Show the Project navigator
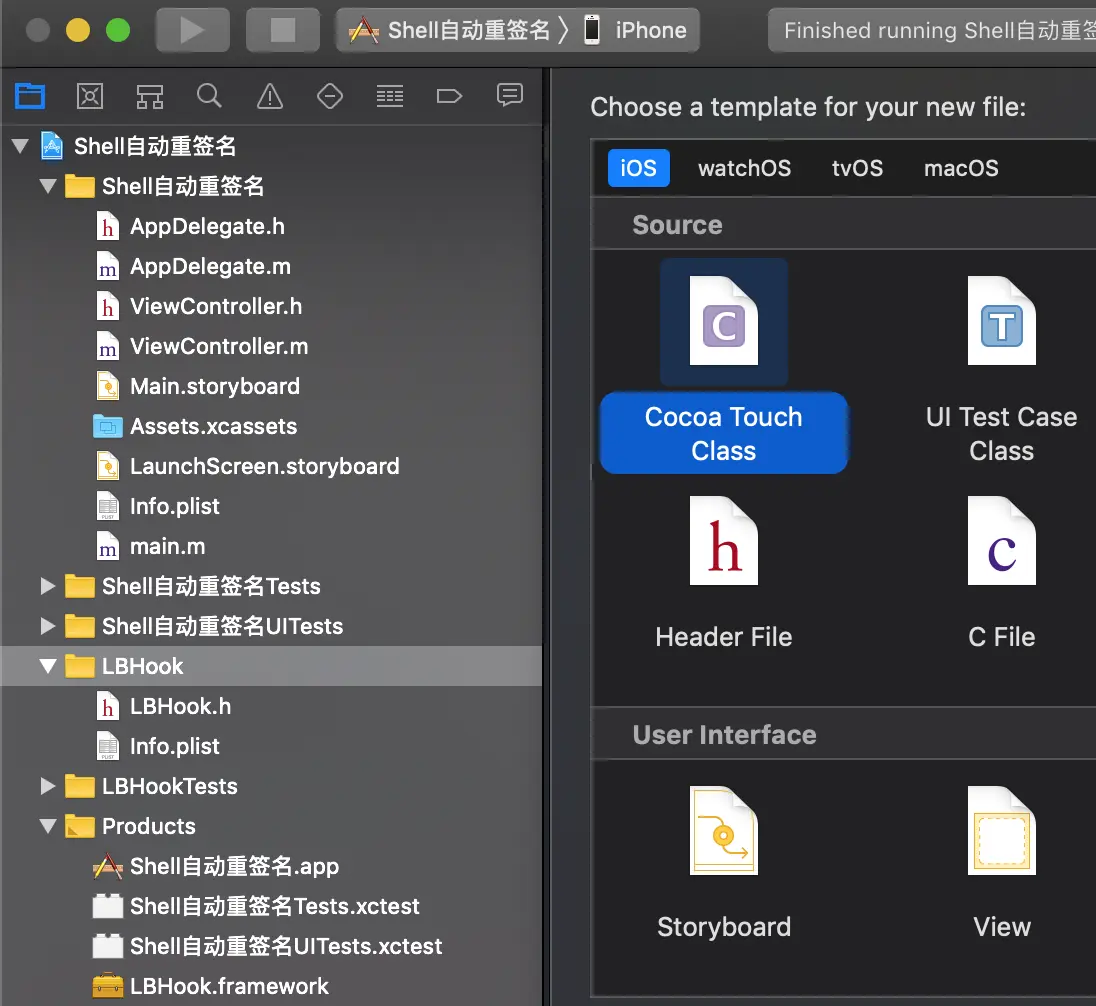The width and height of the screenshot is (1096, 1006). pos(30,96)
